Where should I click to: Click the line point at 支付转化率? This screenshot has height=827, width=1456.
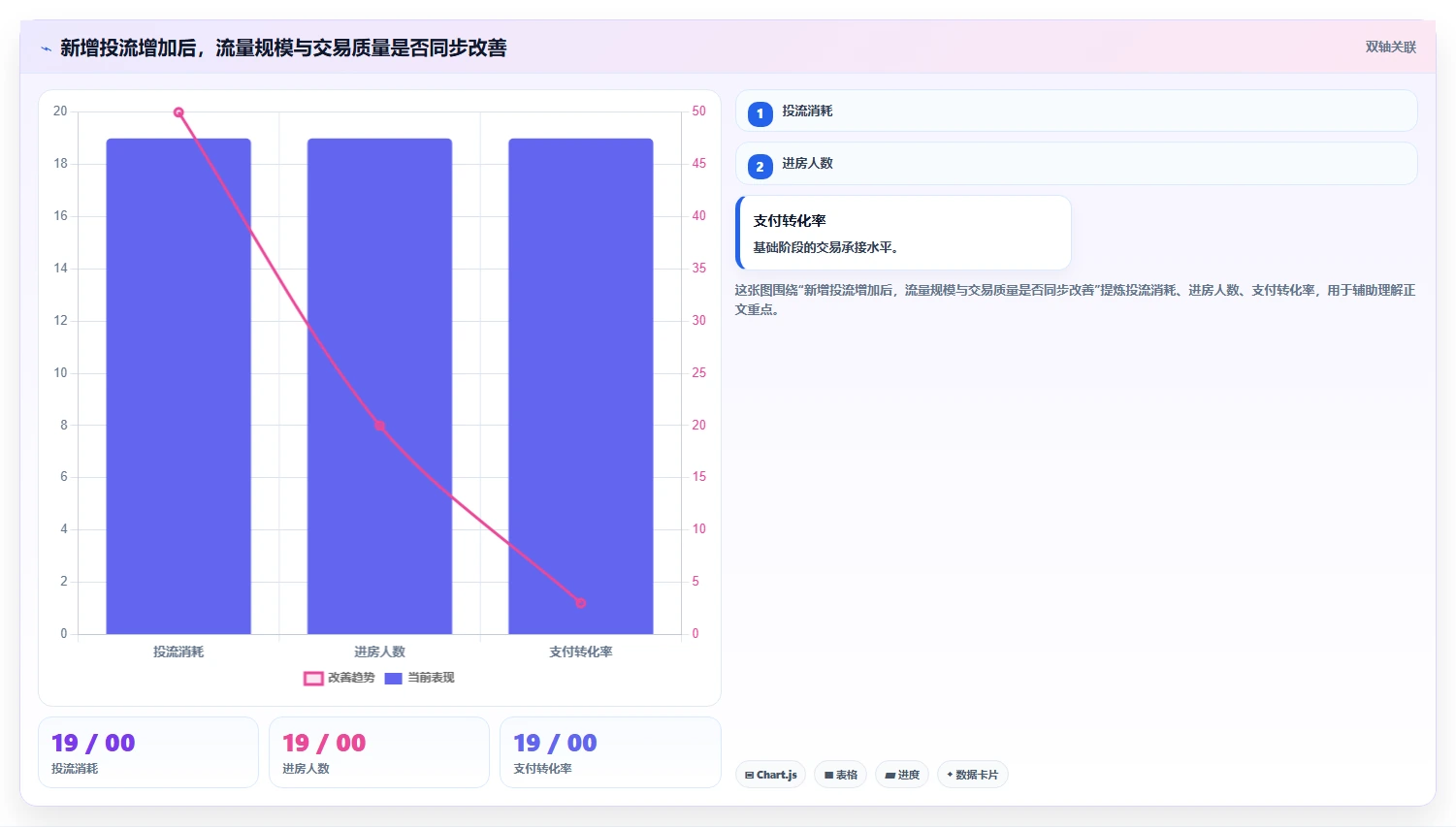(580, 603)
